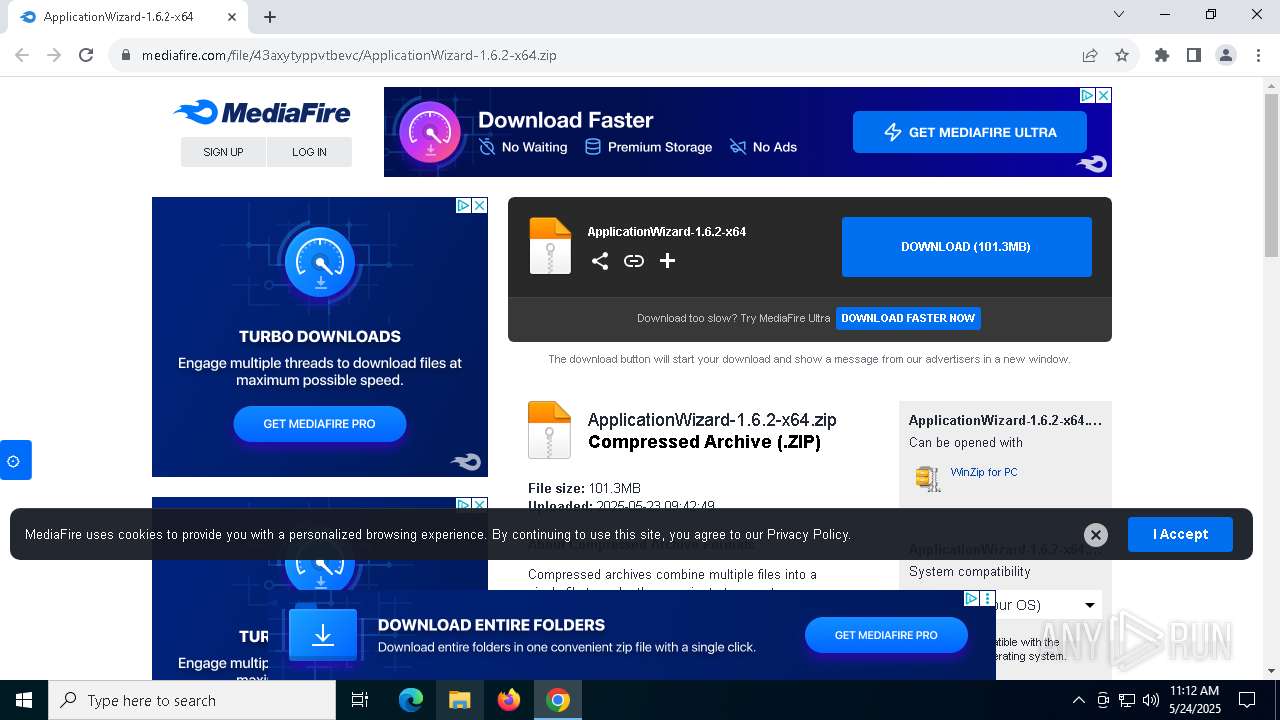Click DOWNLOAD FASTER NOW button

pyautogui.click(x=908, y=318)
